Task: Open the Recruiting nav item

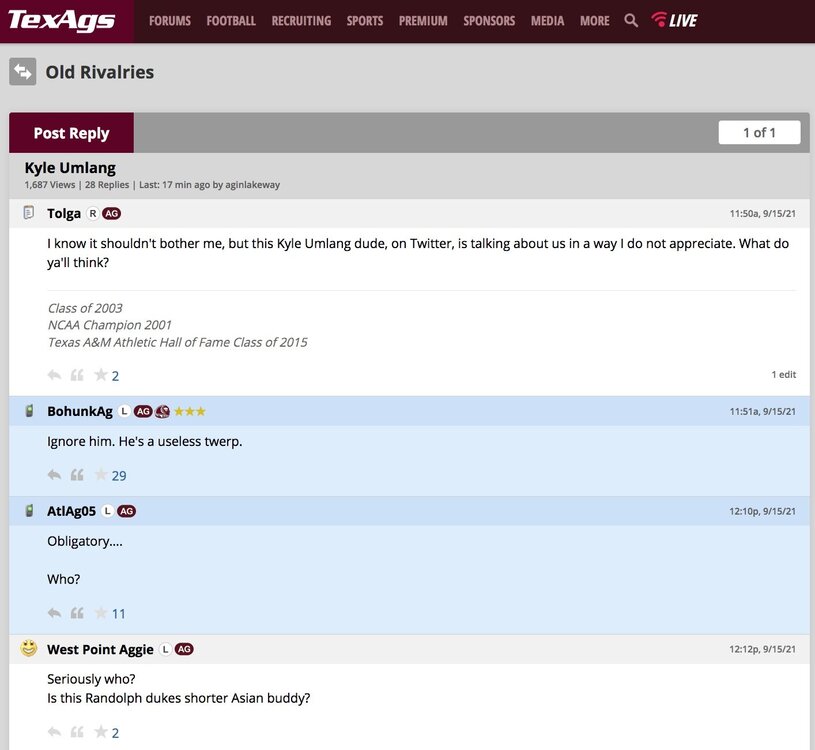Action: click(301, 20)
